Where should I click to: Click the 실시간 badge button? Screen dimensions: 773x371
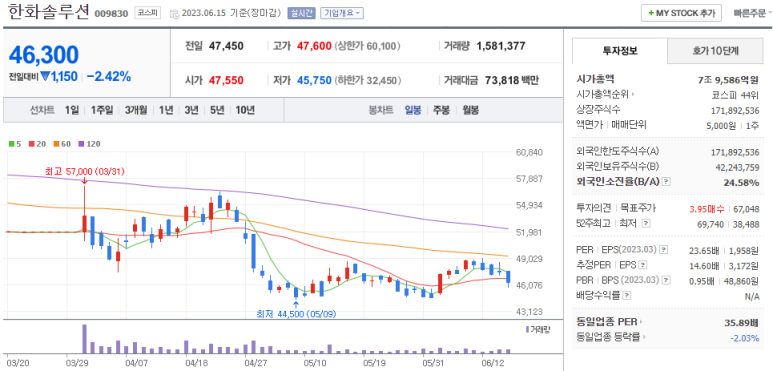coord(301,14)
